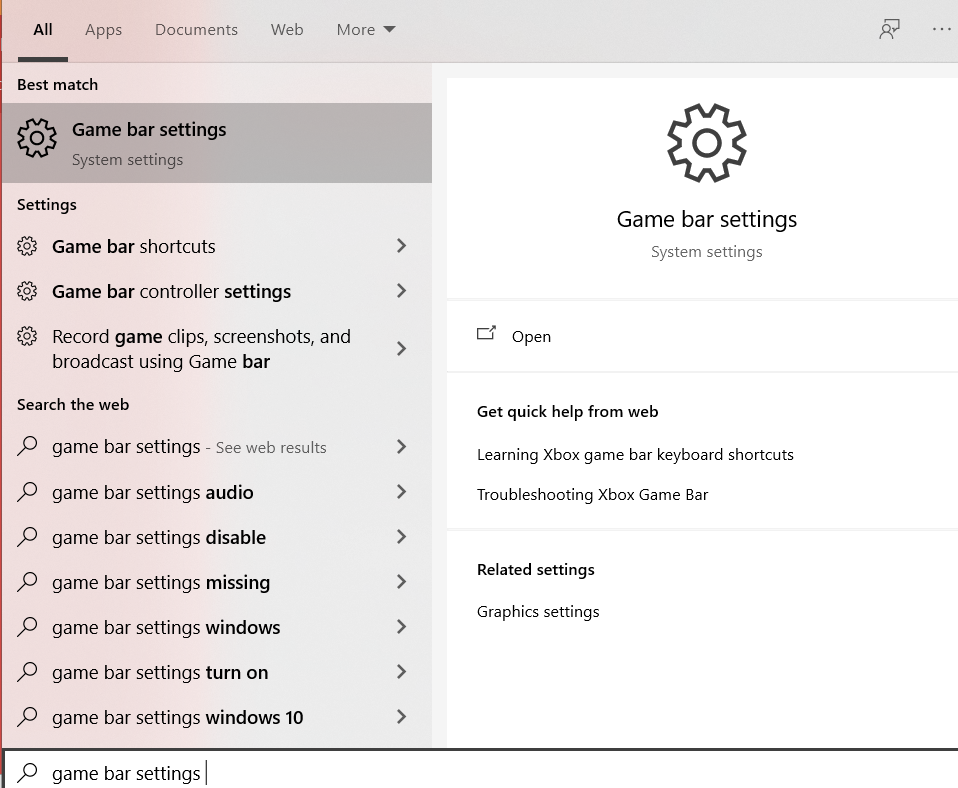
Task: Select 'game bar settings - See web results'
Action: tap(217, 447)
